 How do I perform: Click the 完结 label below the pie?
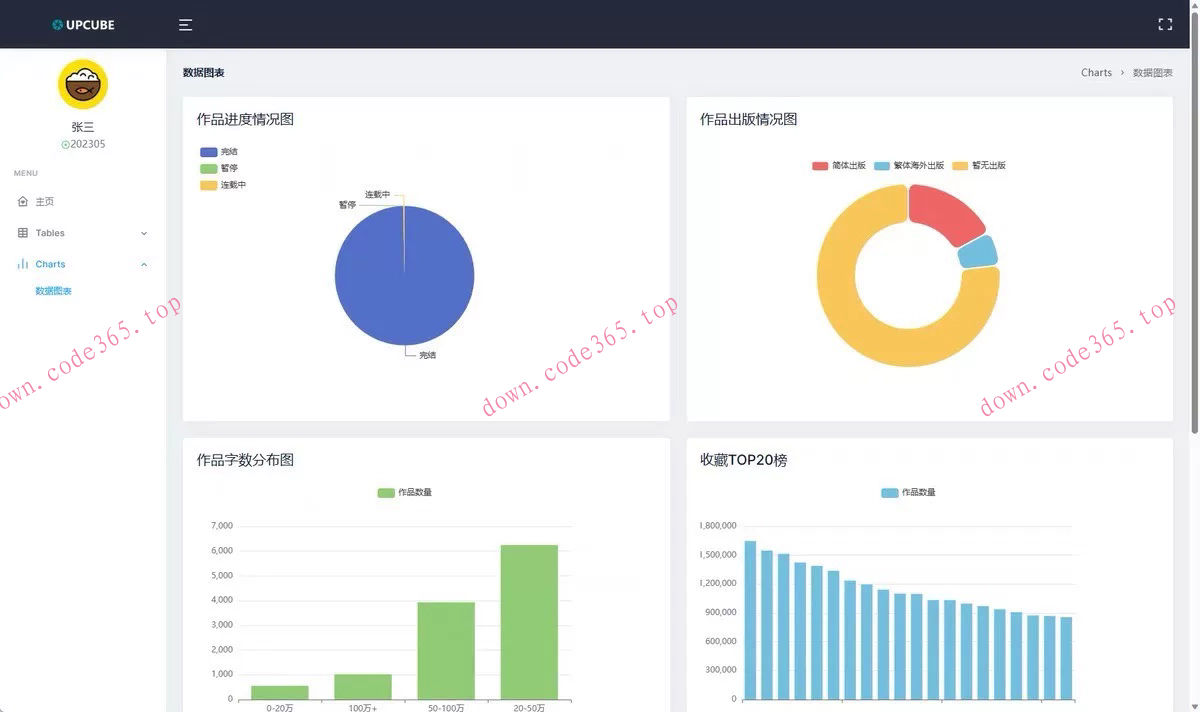[x=427, y=355]
